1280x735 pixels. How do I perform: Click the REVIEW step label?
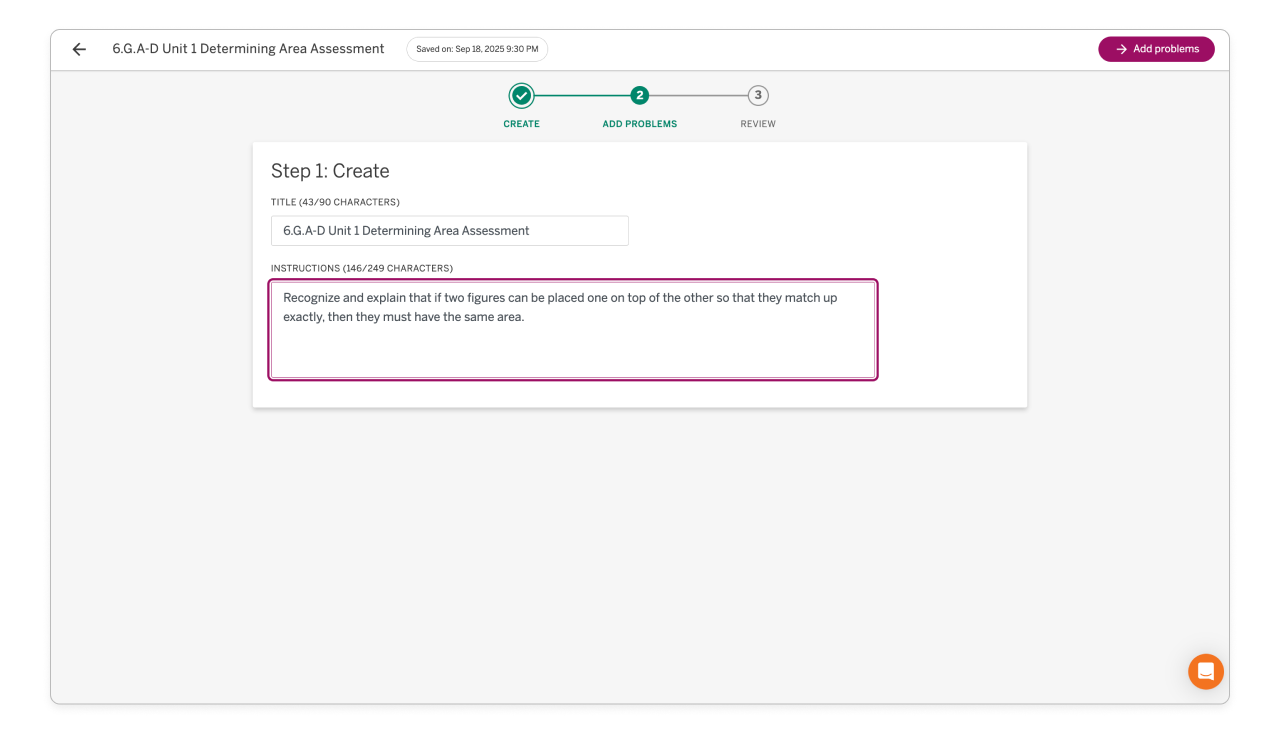click(x=758, y=124)
